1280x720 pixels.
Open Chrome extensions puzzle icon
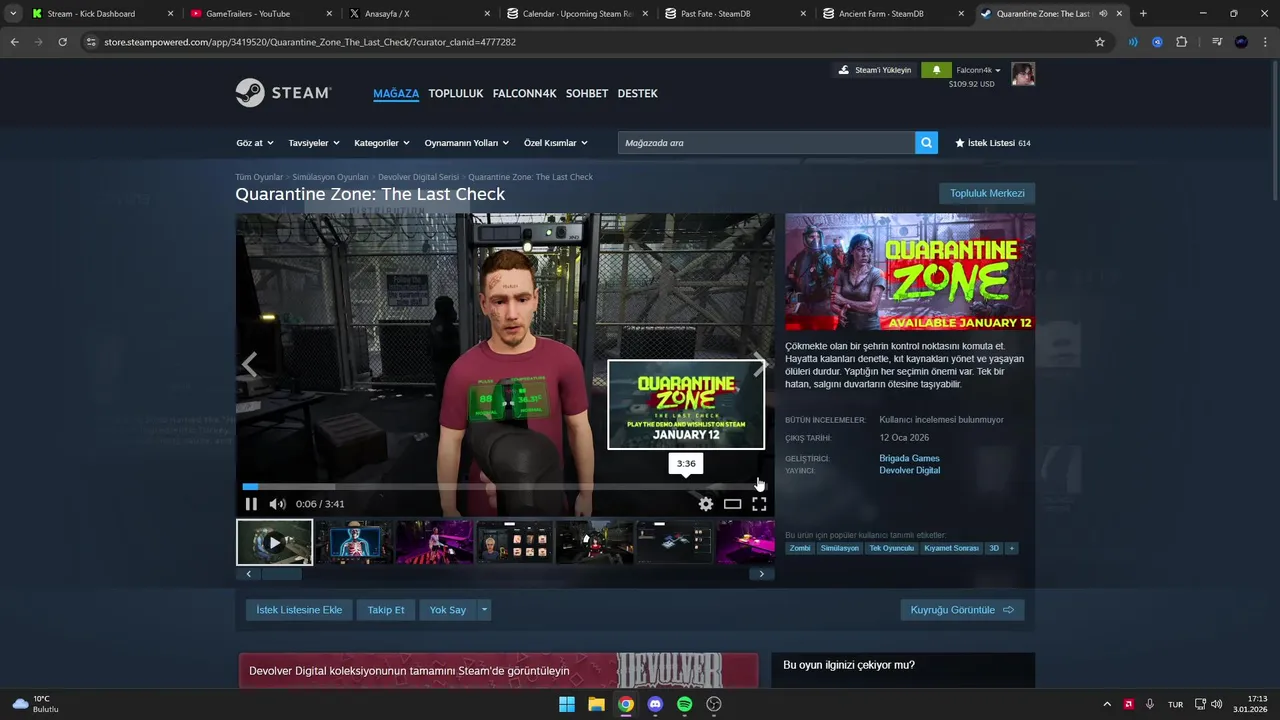pos(1181,42)
